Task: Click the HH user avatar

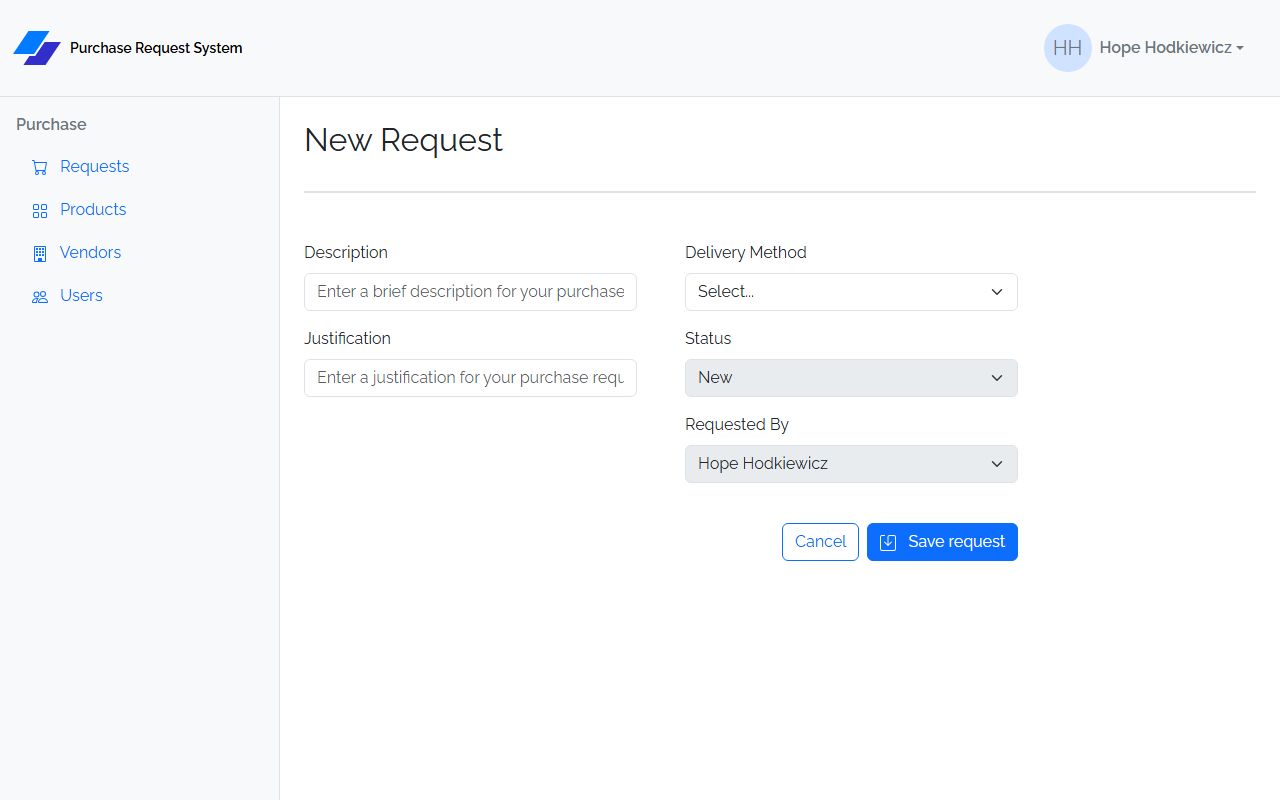Action: coord(1068,48)
